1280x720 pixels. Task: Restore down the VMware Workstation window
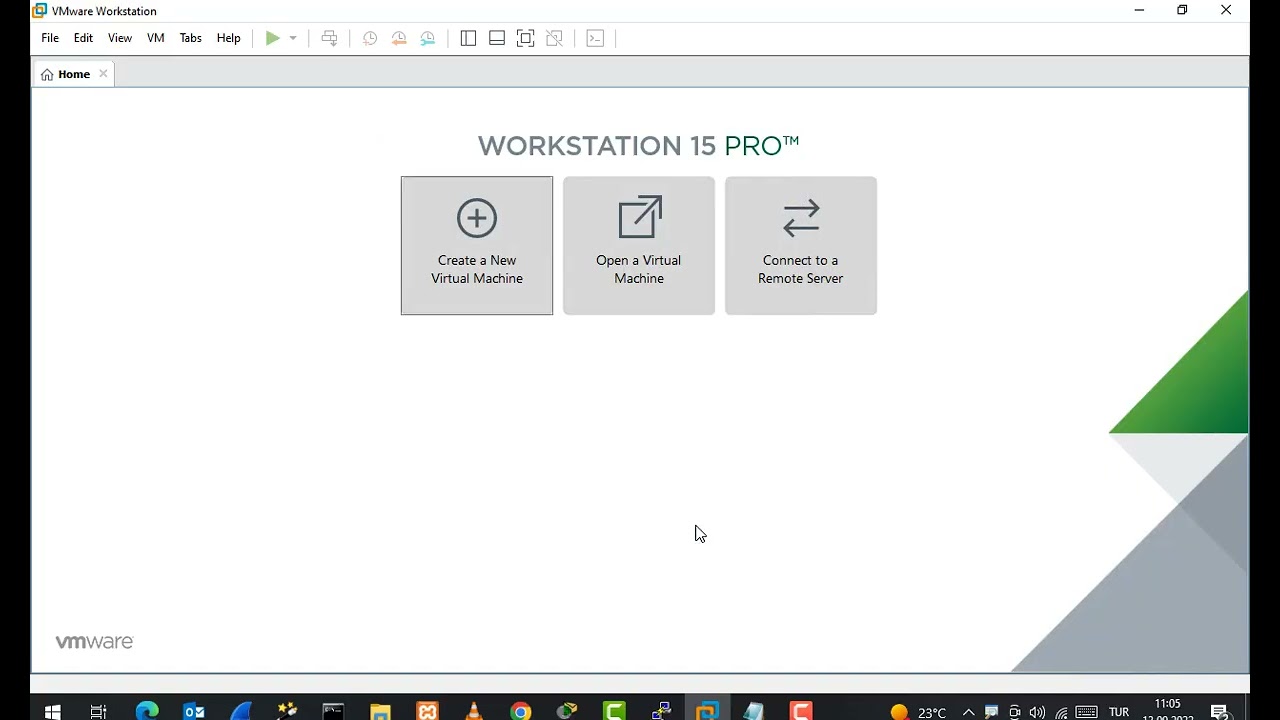pyautogui.click(x=1182, y=10)
